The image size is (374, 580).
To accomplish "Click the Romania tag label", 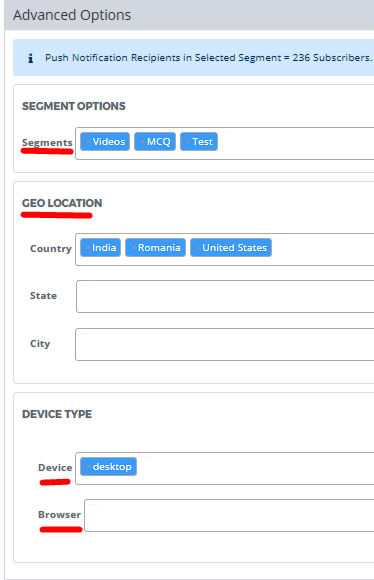I will pyautogui.click(x=159, y=248).
